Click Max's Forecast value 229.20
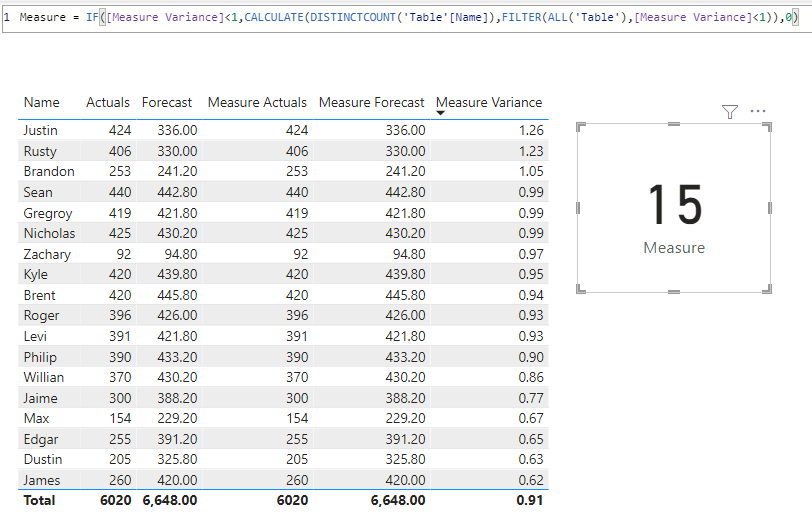The width and height of the screenshot is (812, 521). 177,418
